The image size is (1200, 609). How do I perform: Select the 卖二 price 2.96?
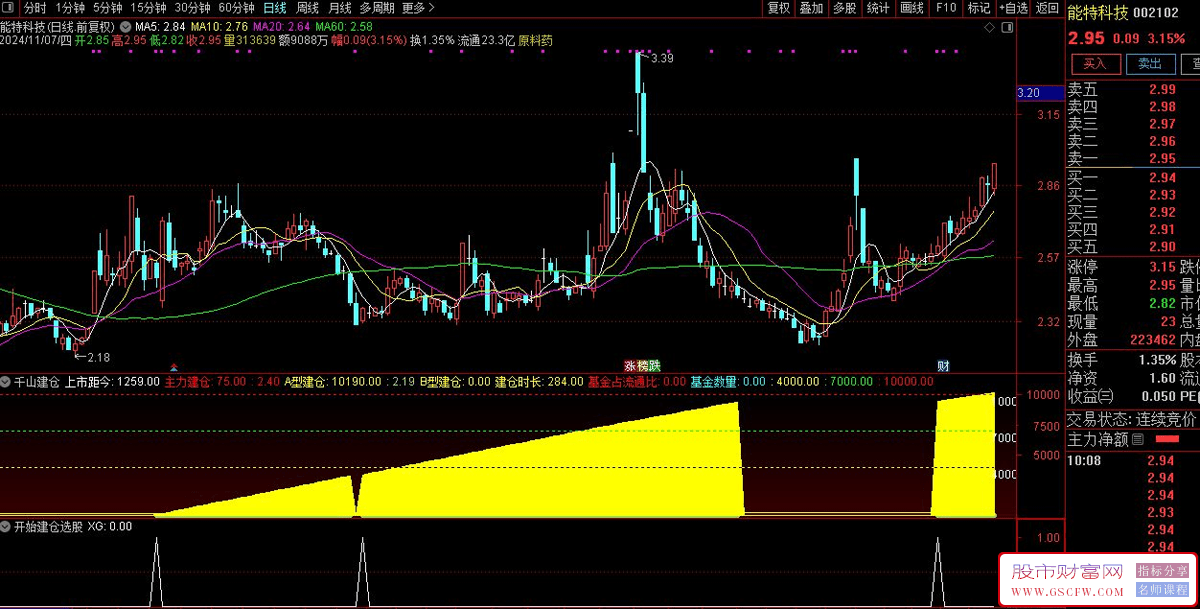pos(1162,141)
